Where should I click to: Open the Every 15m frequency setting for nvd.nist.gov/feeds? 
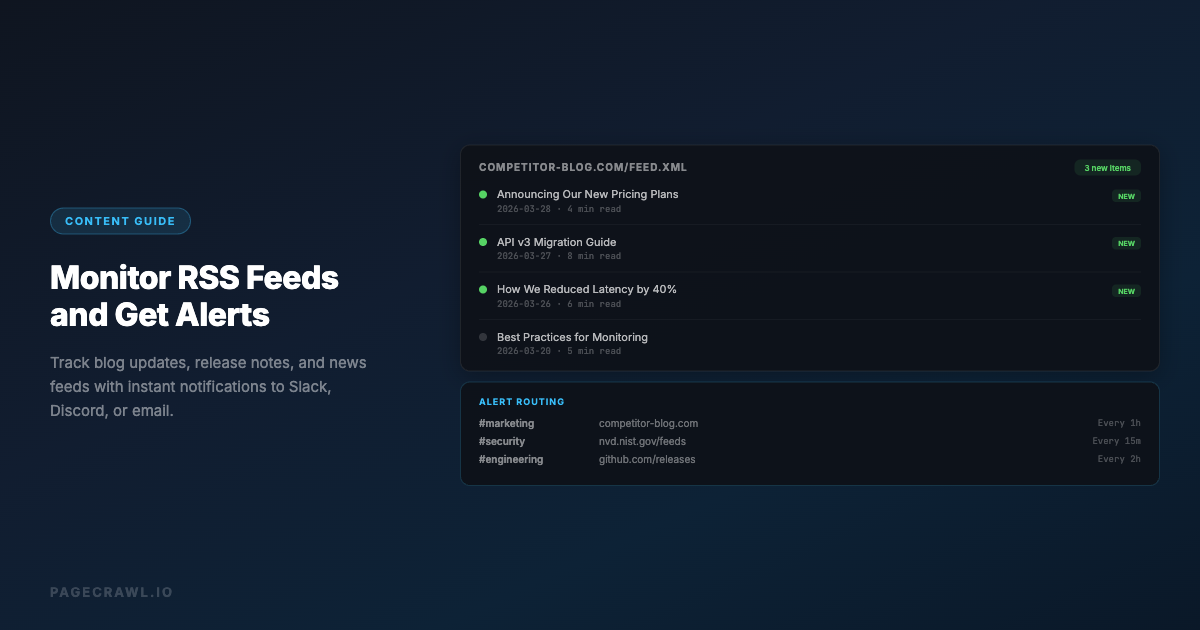1116,440
